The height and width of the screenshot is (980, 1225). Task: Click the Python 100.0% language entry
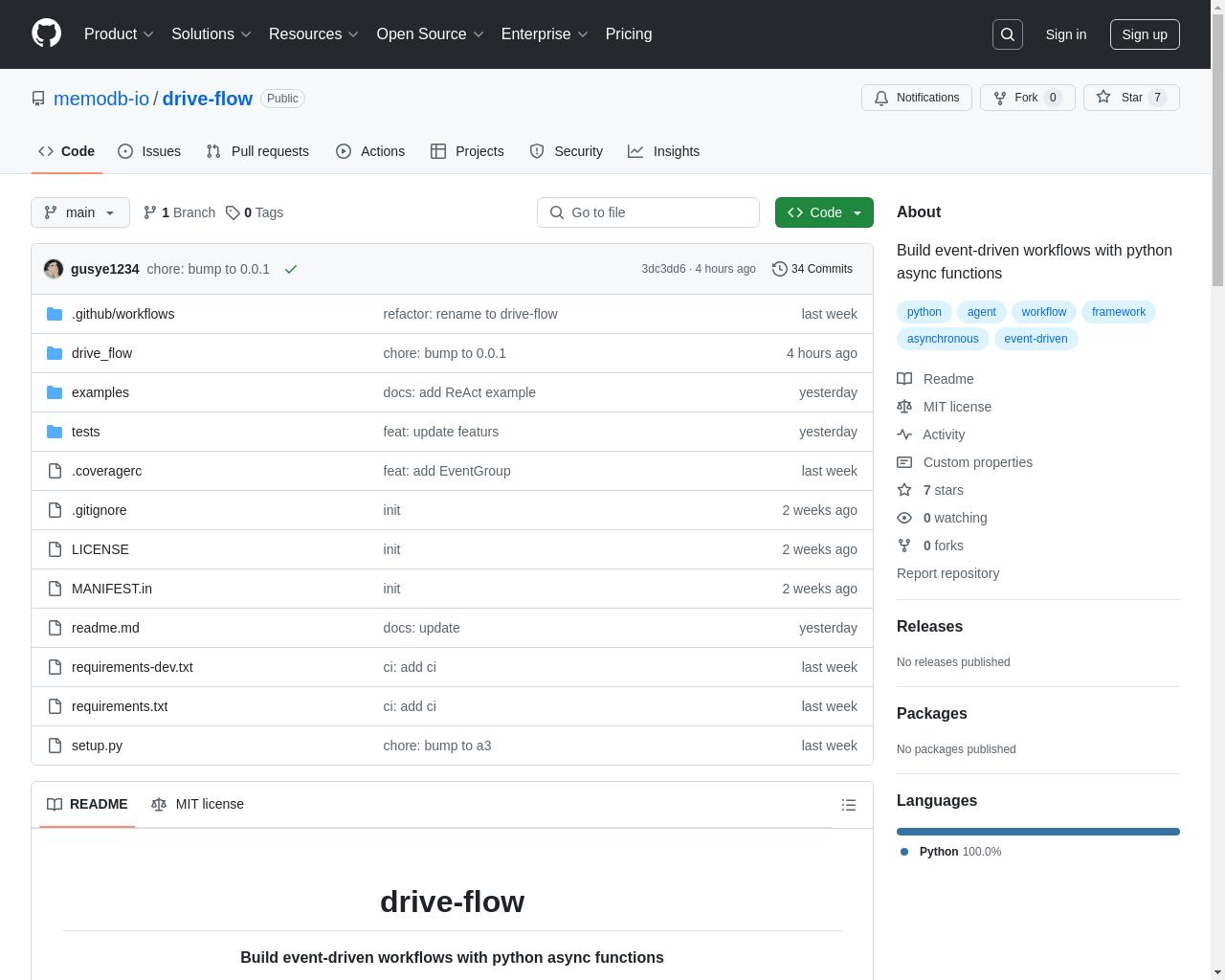point(950,852)
